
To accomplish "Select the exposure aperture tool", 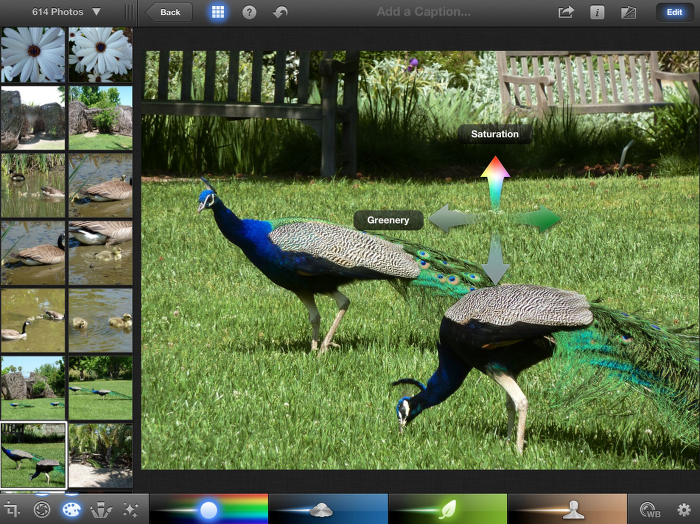I will click(x=42, y=509).
